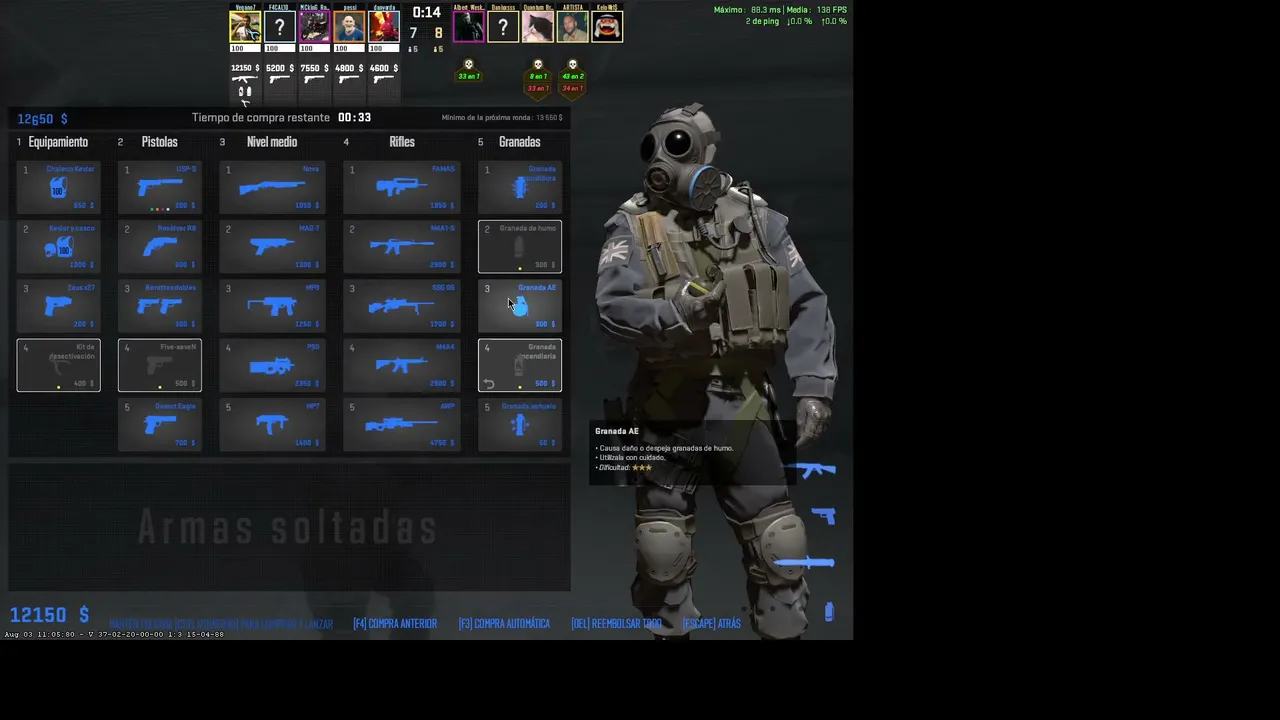Select the Granada de humo slot
Viewport: 1280px width, 720px height.
click(520, 246)
